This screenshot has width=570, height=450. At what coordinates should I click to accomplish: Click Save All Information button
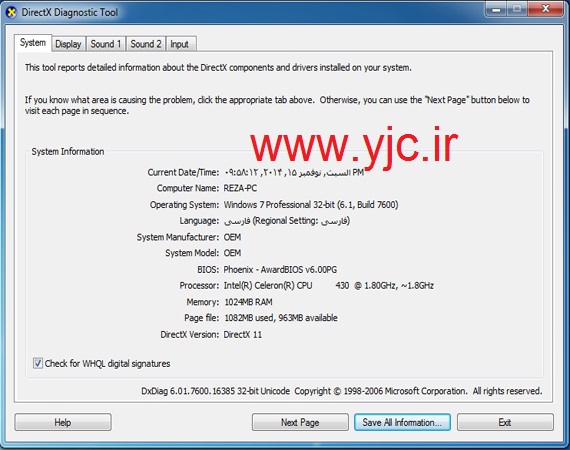pos(402,422)
